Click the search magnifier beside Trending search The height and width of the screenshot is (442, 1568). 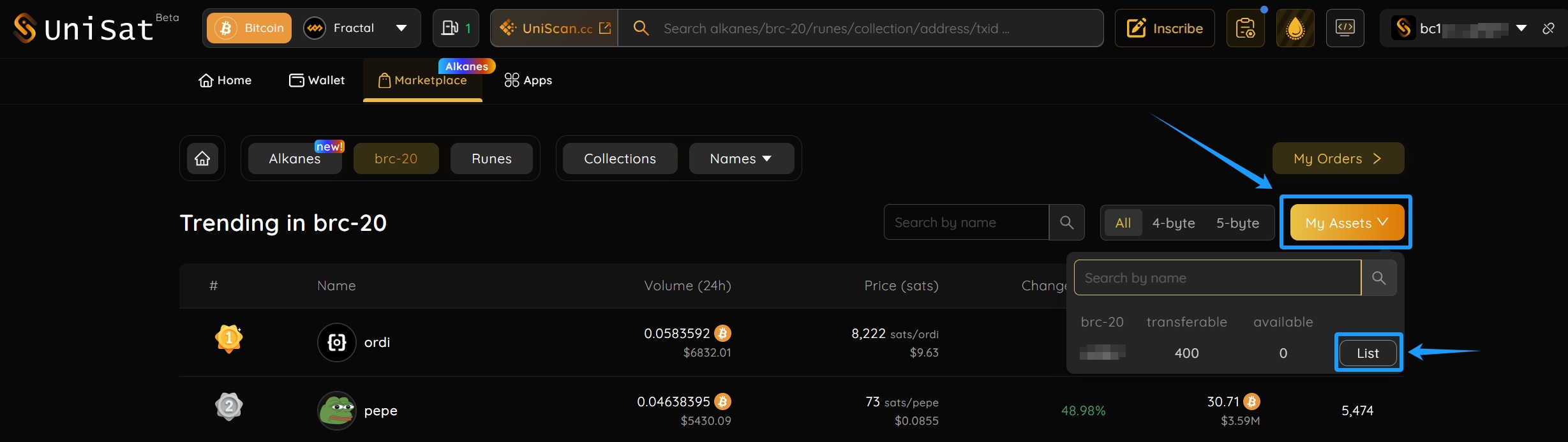[1066, 222]
